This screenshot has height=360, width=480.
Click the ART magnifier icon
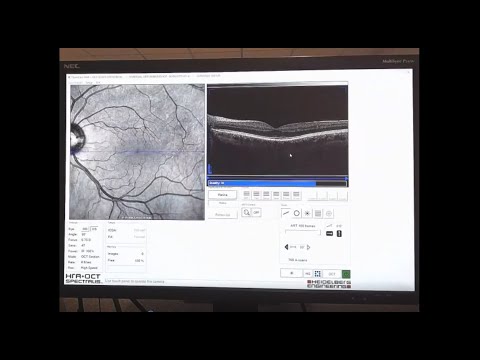tap(246, 212)
